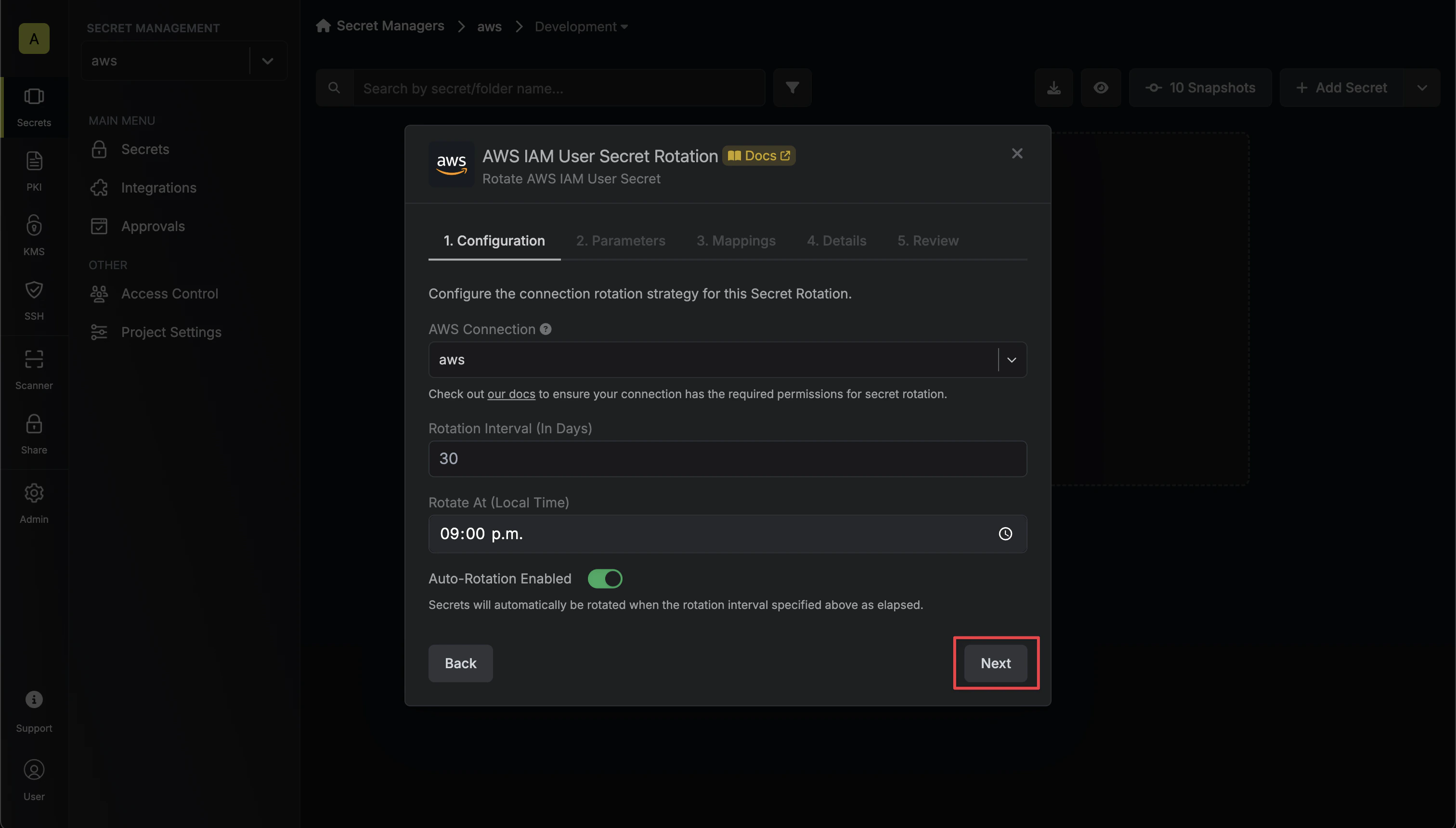Open the PKI section icon
Viewport: 1456px width, 828px height.
(34, 171)
